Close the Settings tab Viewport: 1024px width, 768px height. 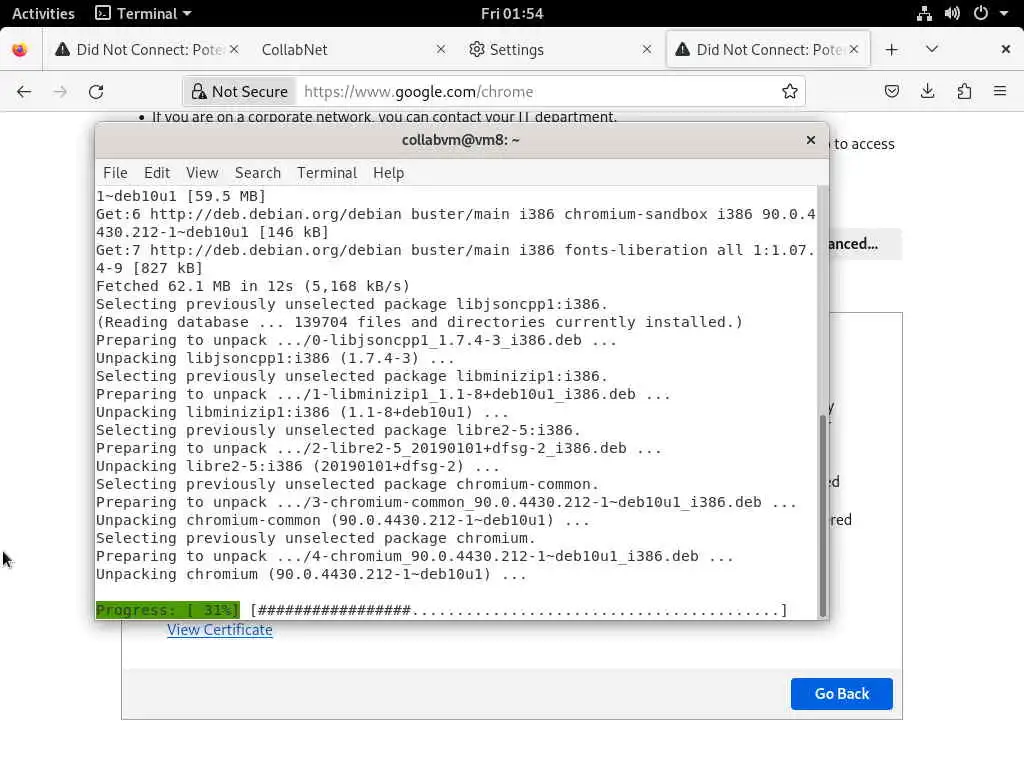point(647,50)
